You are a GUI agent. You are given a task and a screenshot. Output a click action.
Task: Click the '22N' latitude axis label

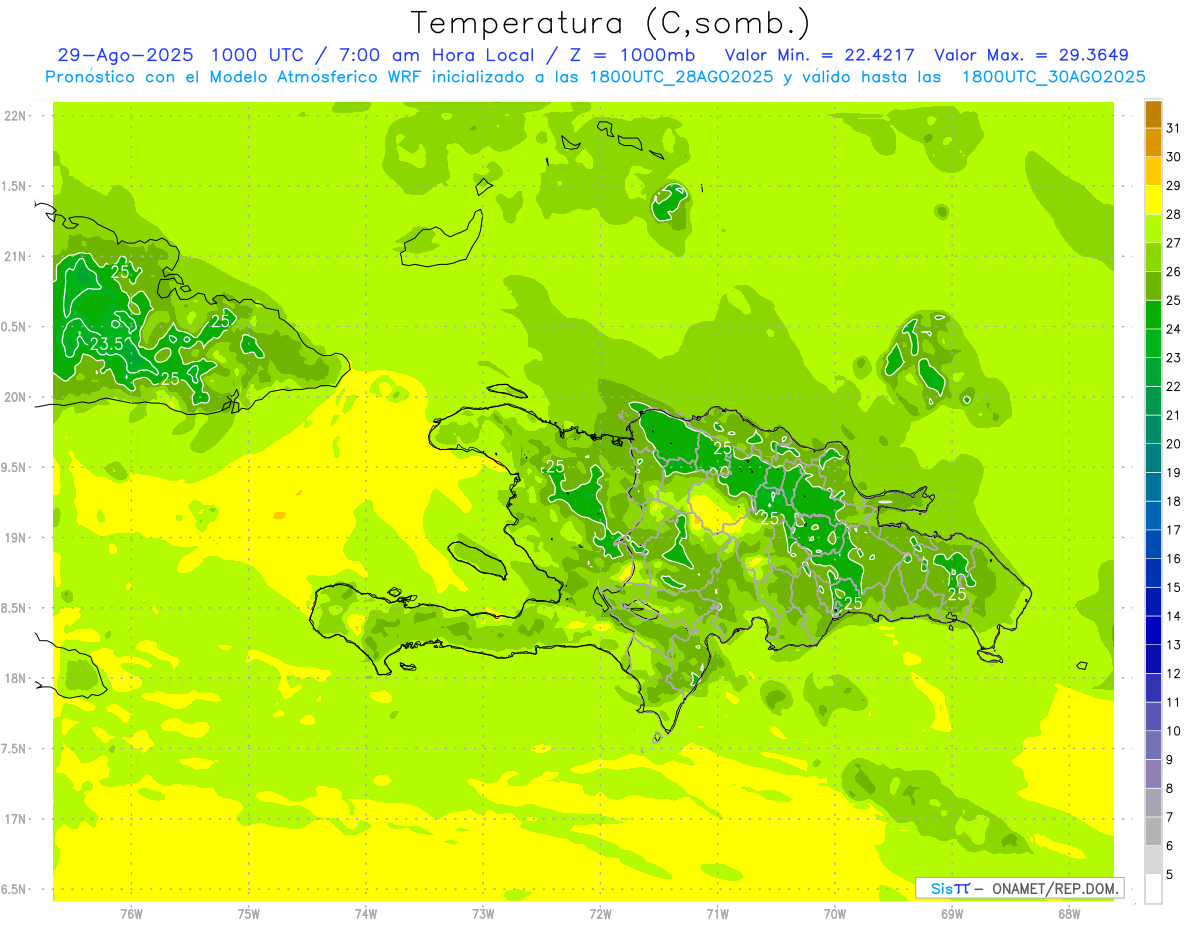(14, 115)
